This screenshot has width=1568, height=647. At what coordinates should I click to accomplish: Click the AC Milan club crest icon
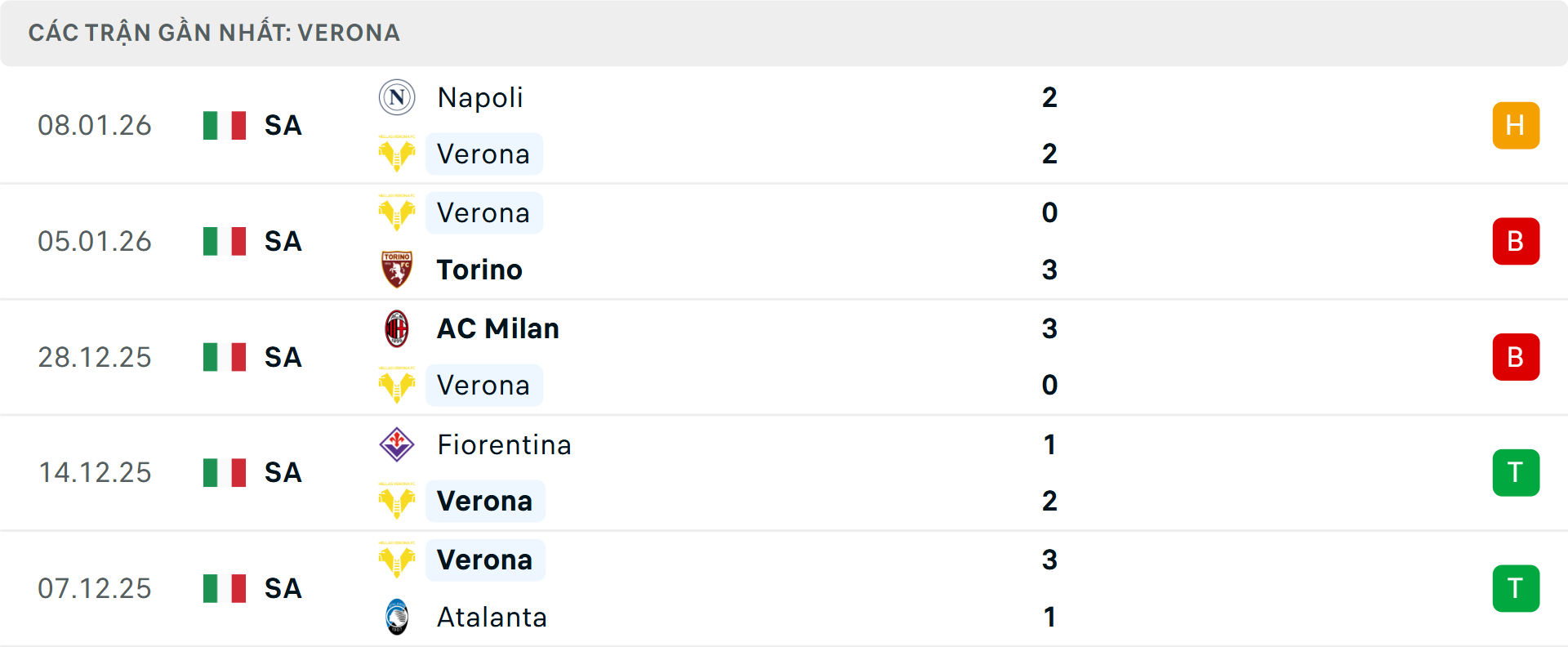coord(397,328)
